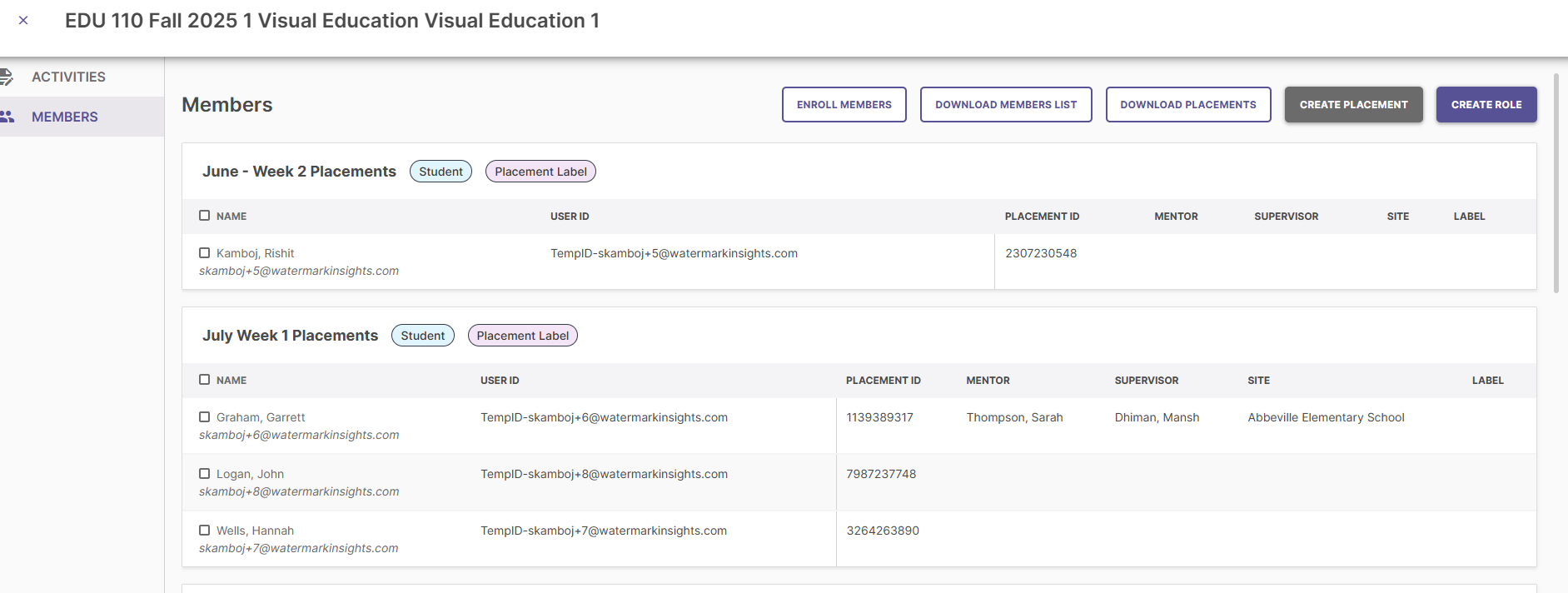The image size is (1568, 593).
Task: Click the vertical scrollbar on the right
Action: pos(1556,183)
